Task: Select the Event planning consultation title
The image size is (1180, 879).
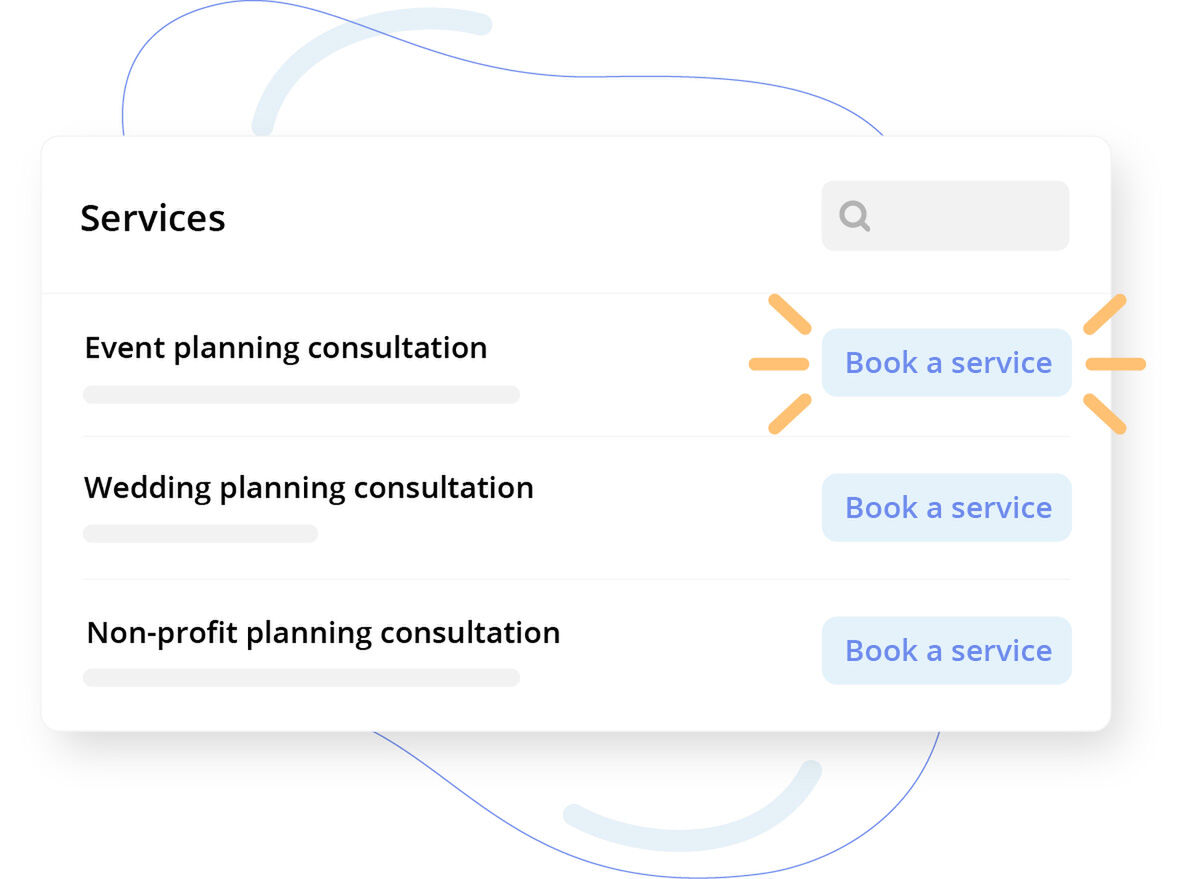Action: (286, 347)
